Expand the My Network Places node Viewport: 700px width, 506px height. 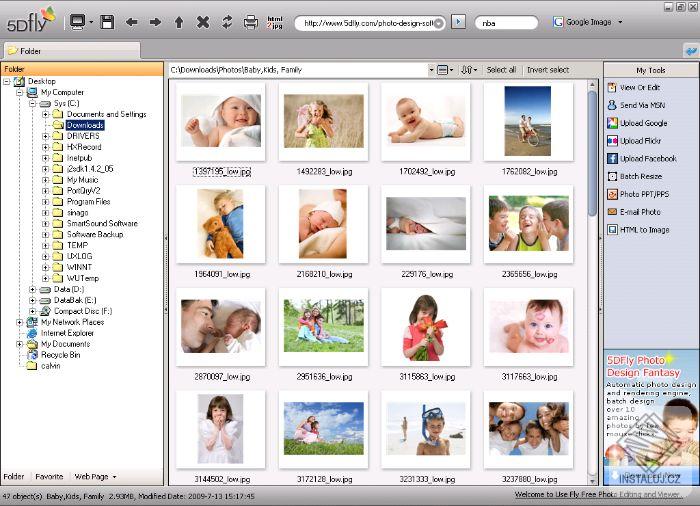coord(20,322)
